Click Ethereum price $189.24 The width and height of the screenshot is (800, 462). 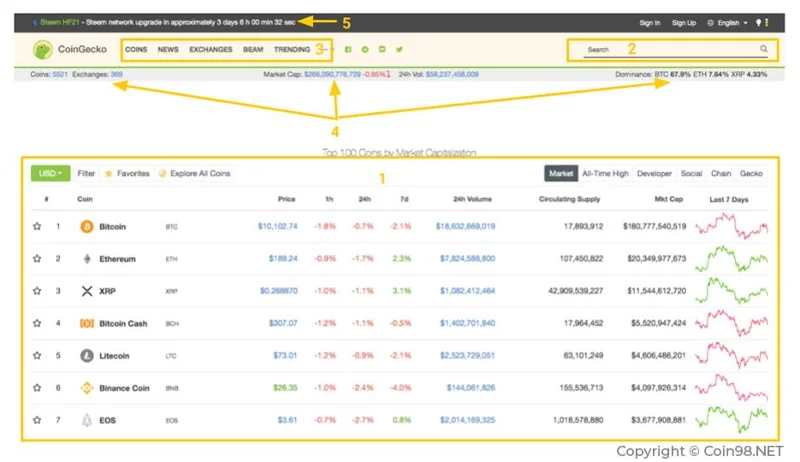click(283, 259)
